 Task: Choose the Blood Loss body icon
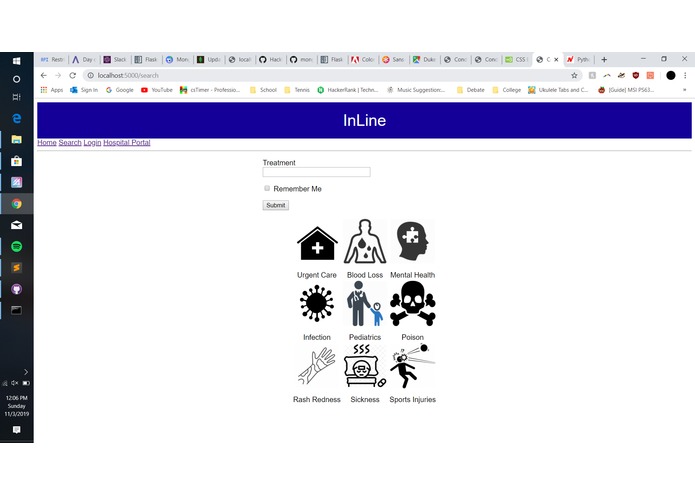(365, 241)
